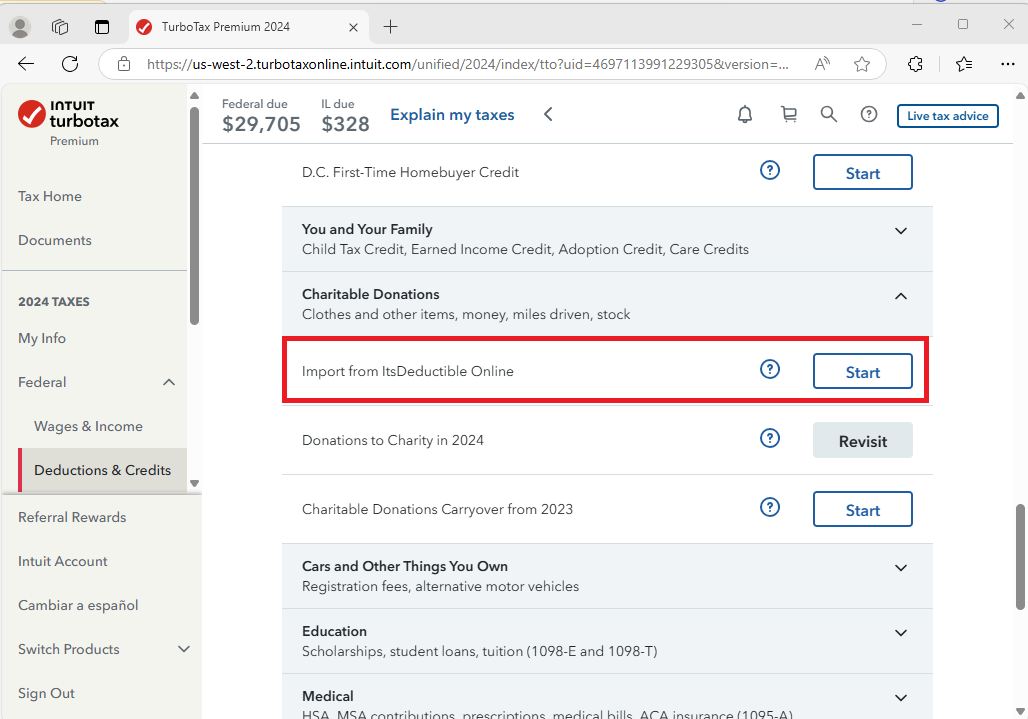Viewport: 1028px width, 719px height.
Task: Open the tab actions menu icon
Action: [102, 27]
